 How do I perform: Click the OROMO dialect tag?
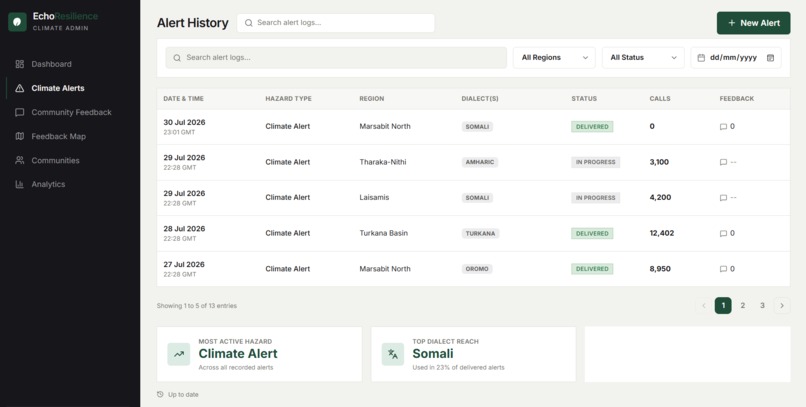click(x=477, y=269)
